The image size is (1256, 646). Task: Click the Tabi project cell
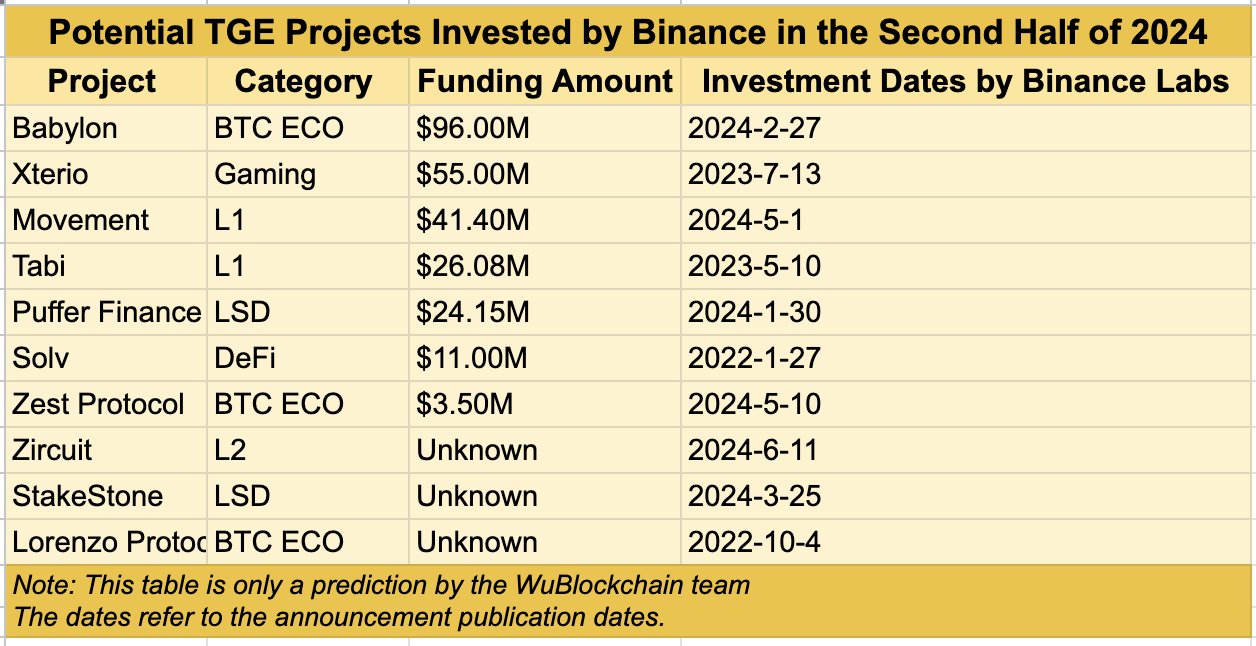(x=40, y=266)
